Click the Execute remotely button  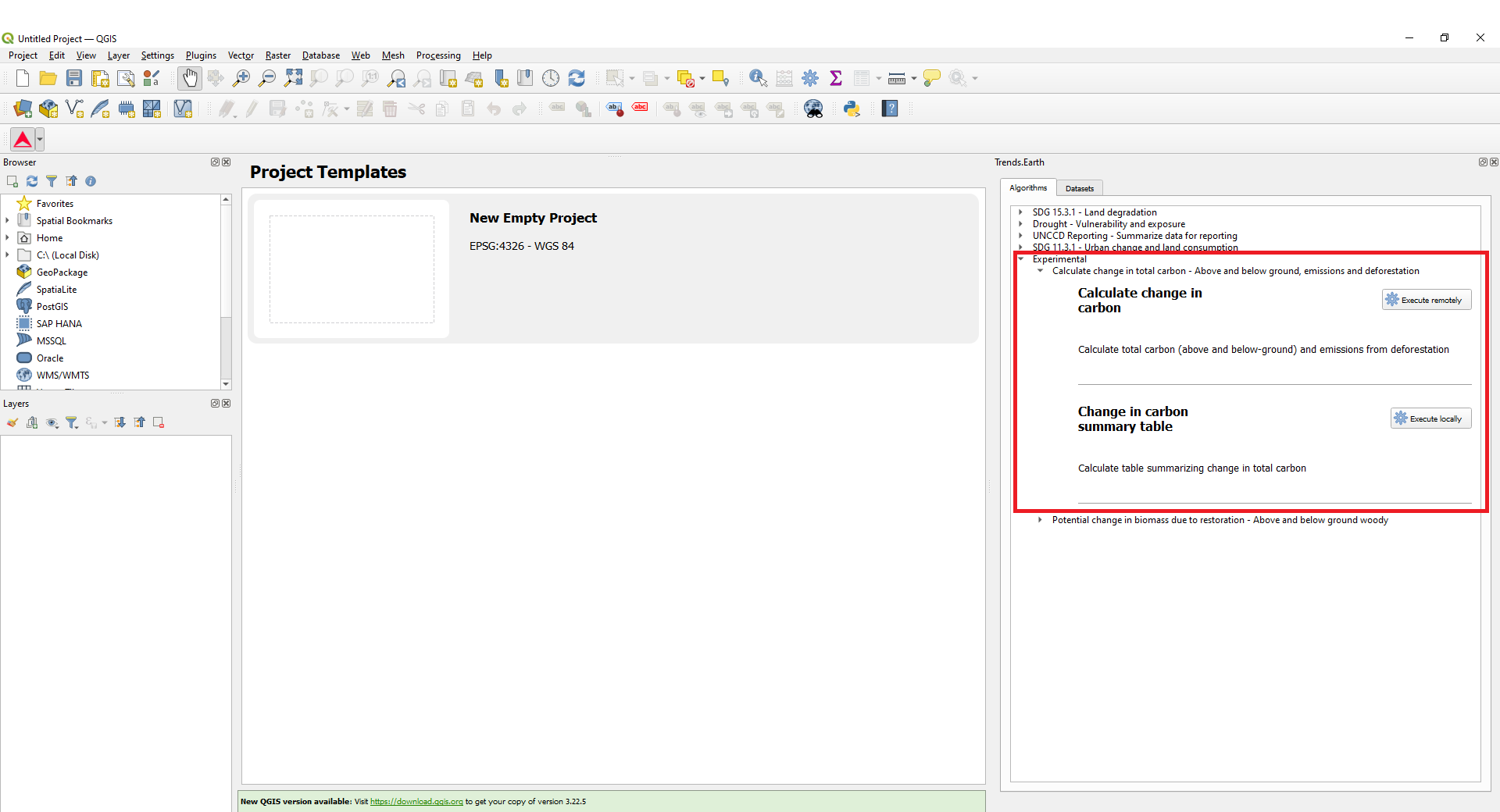pyautogui.click(x=1426, y=300)
